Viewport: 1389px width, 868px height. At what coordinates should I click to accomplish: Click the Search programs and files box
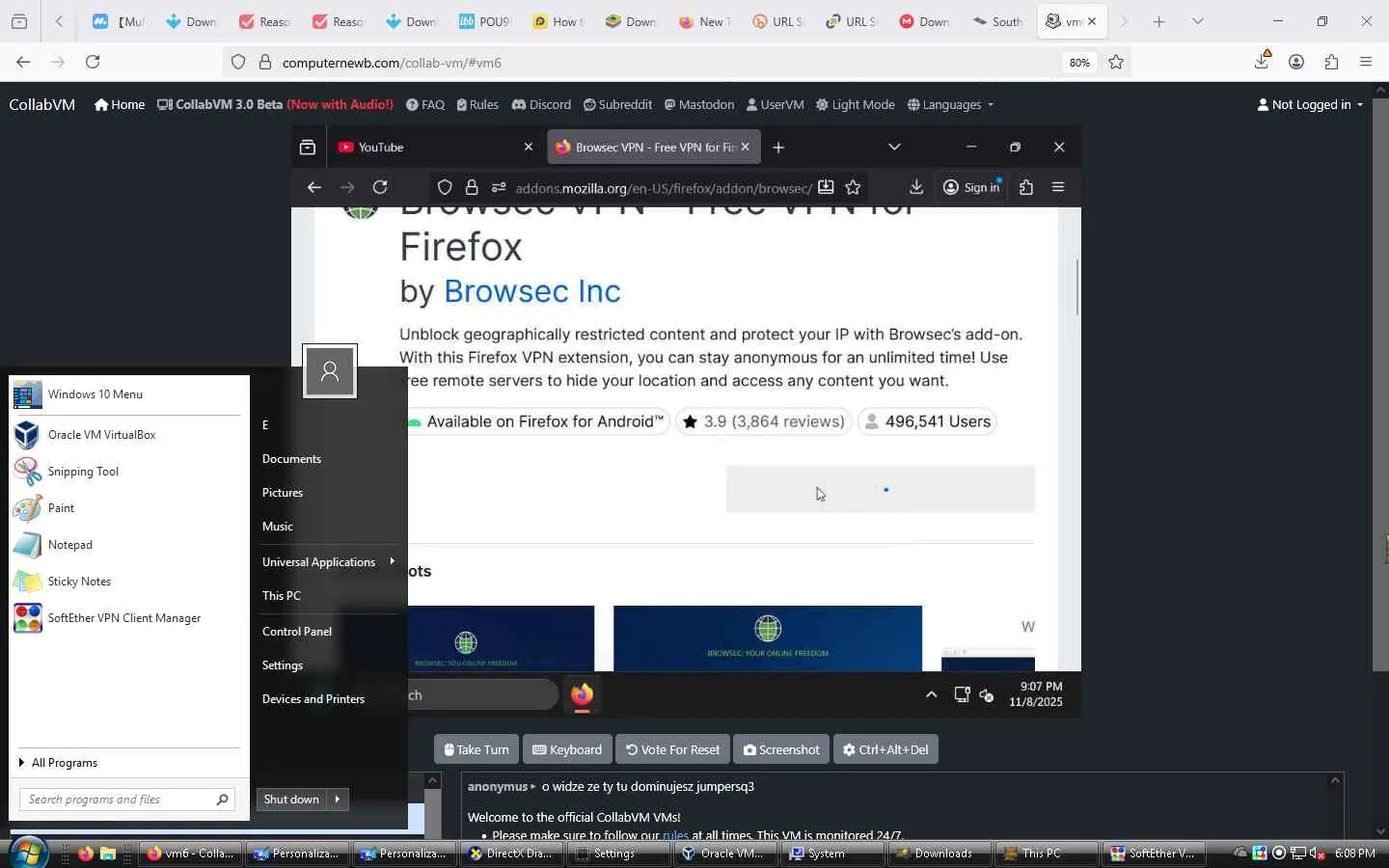tap(126, 800)
